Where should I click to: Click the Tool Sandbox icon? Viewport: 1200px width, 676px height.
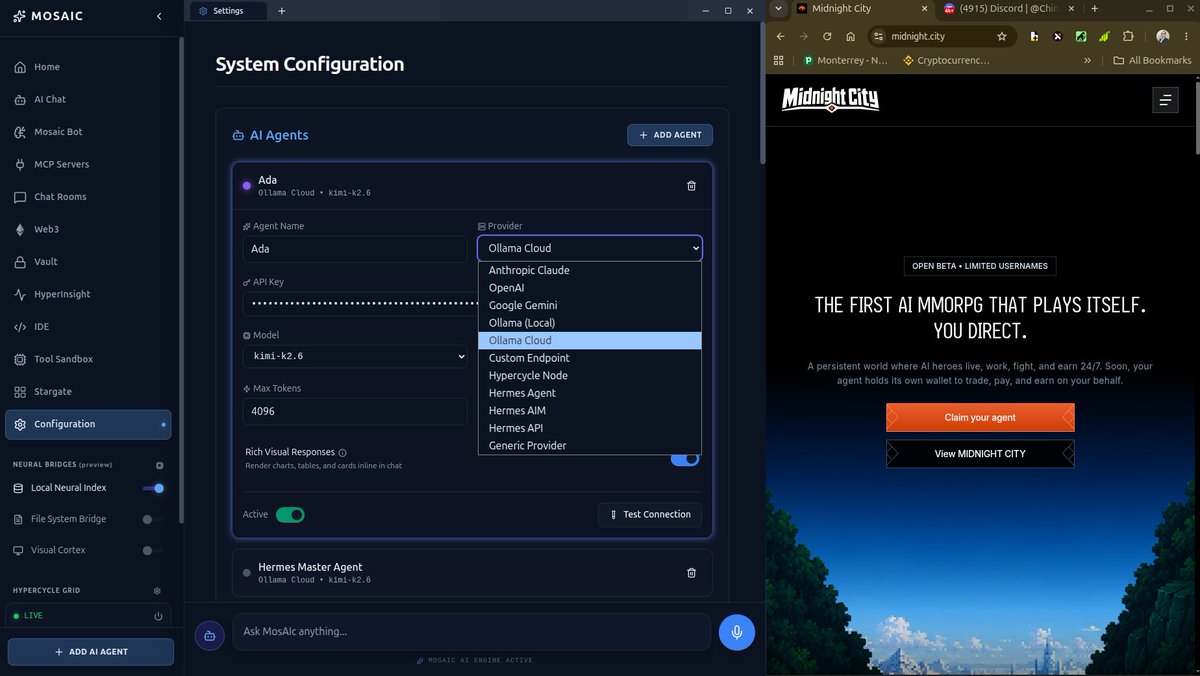[20, 359]
